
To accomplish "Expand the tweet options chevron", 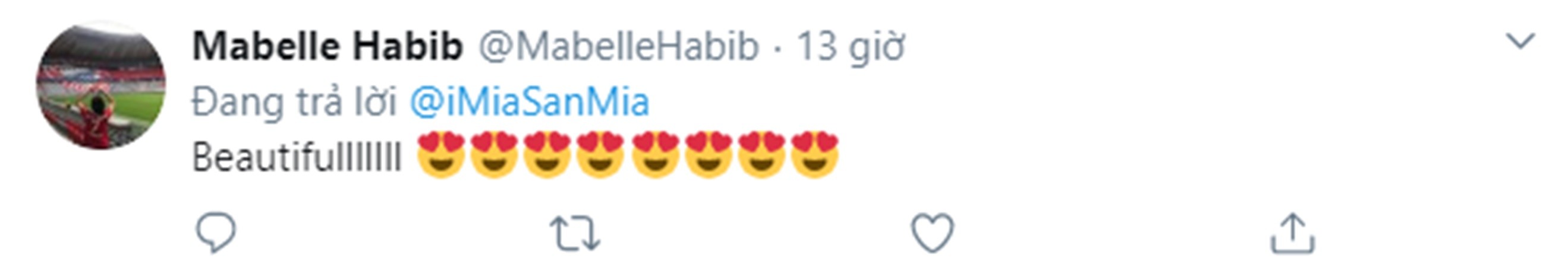I will coord(1520,42).
